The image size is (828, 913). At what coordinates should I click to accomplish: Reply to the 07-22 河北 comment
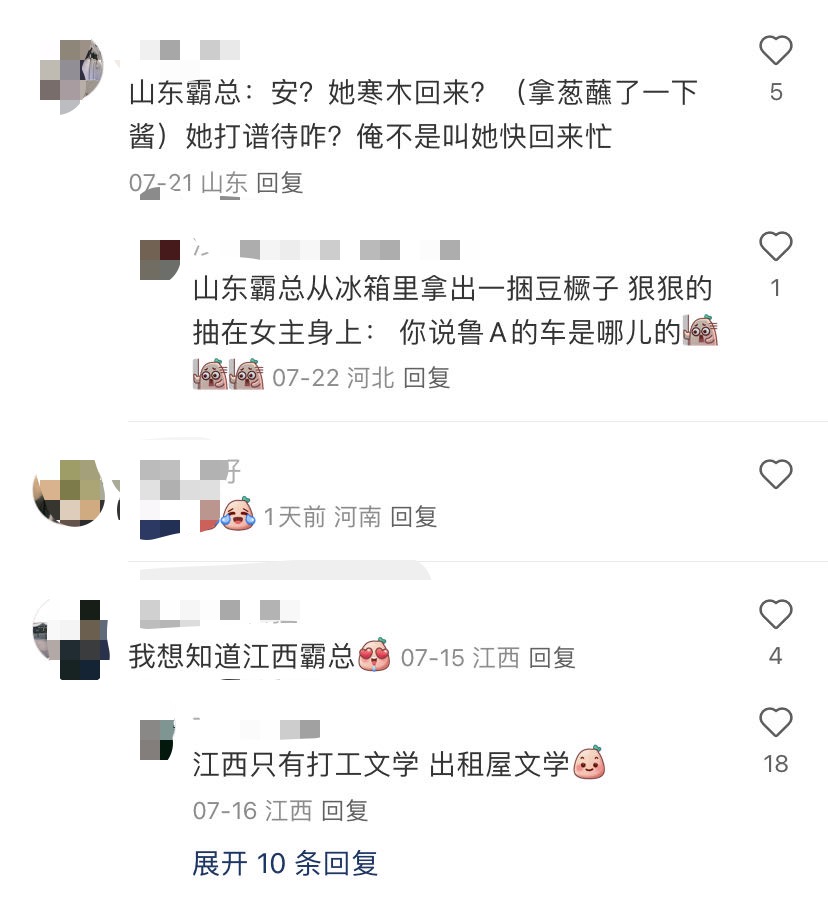click(427, 378)
